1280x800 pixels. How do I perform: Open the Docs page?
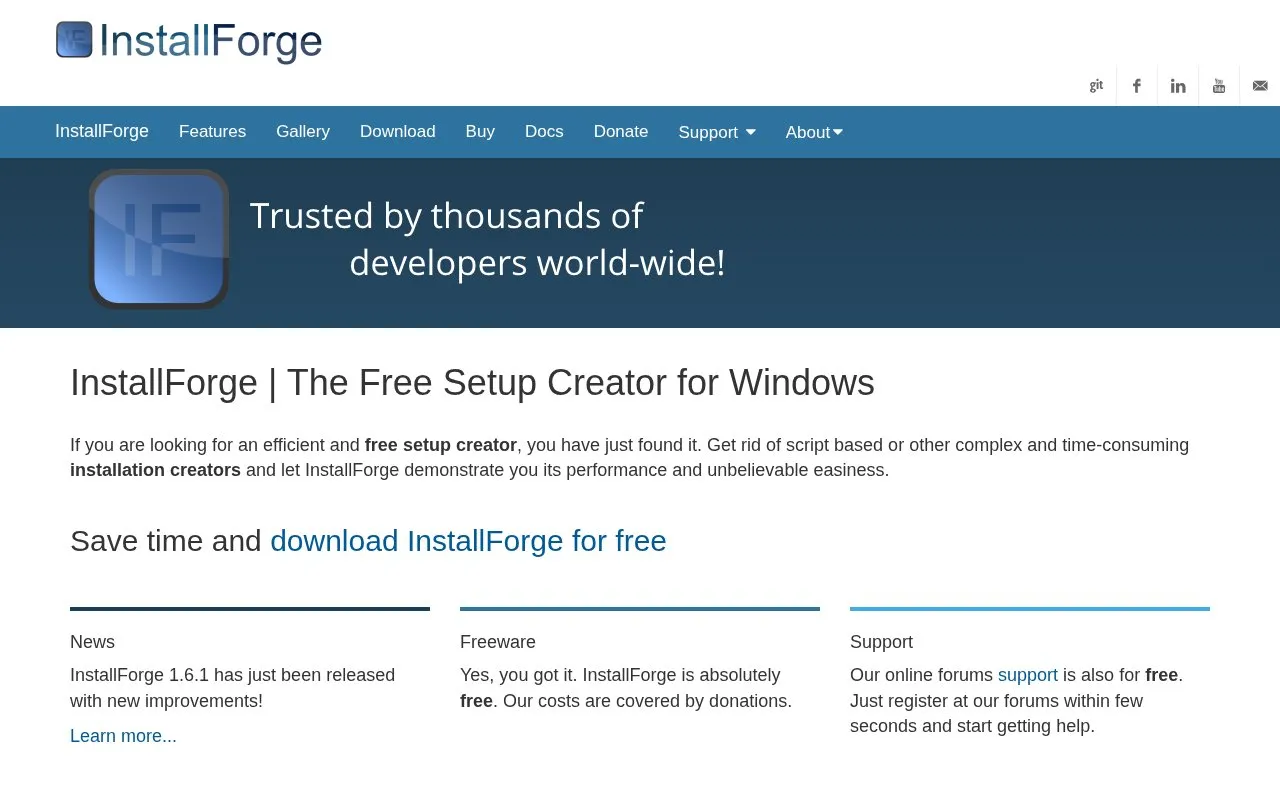click(544, 132)
